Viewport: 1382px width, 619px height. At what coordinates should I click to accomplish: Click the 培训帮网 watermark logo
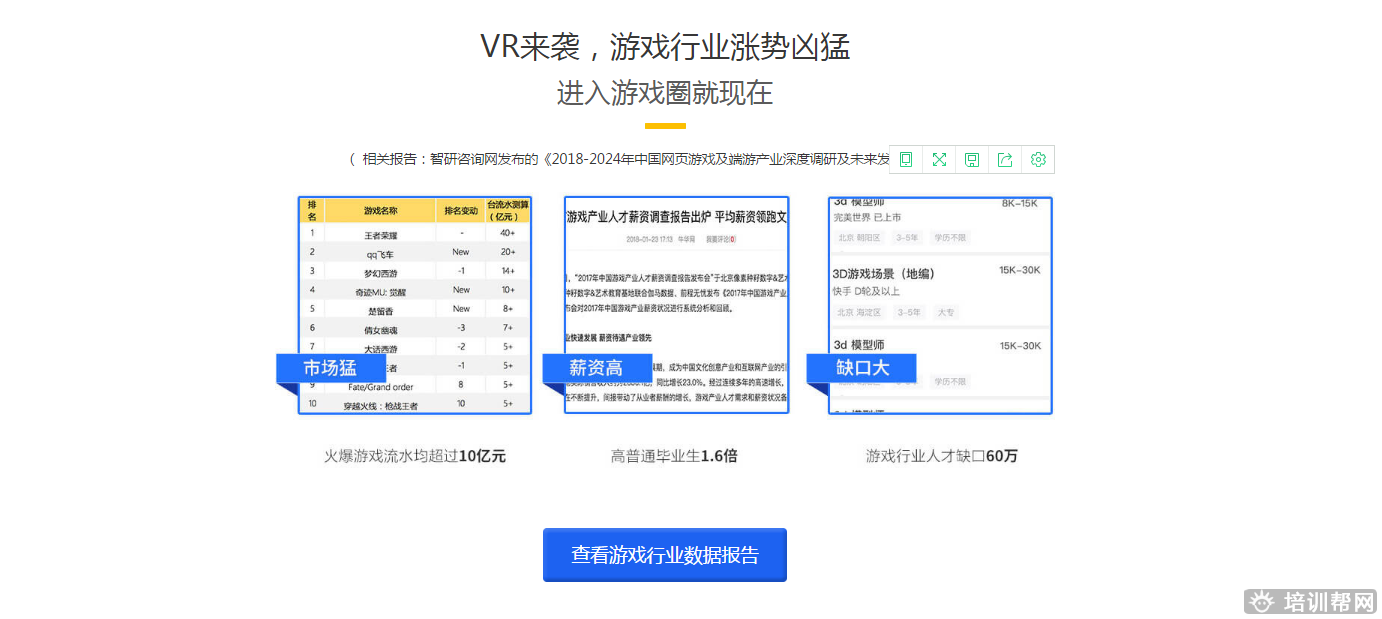tap(1311, 601)
